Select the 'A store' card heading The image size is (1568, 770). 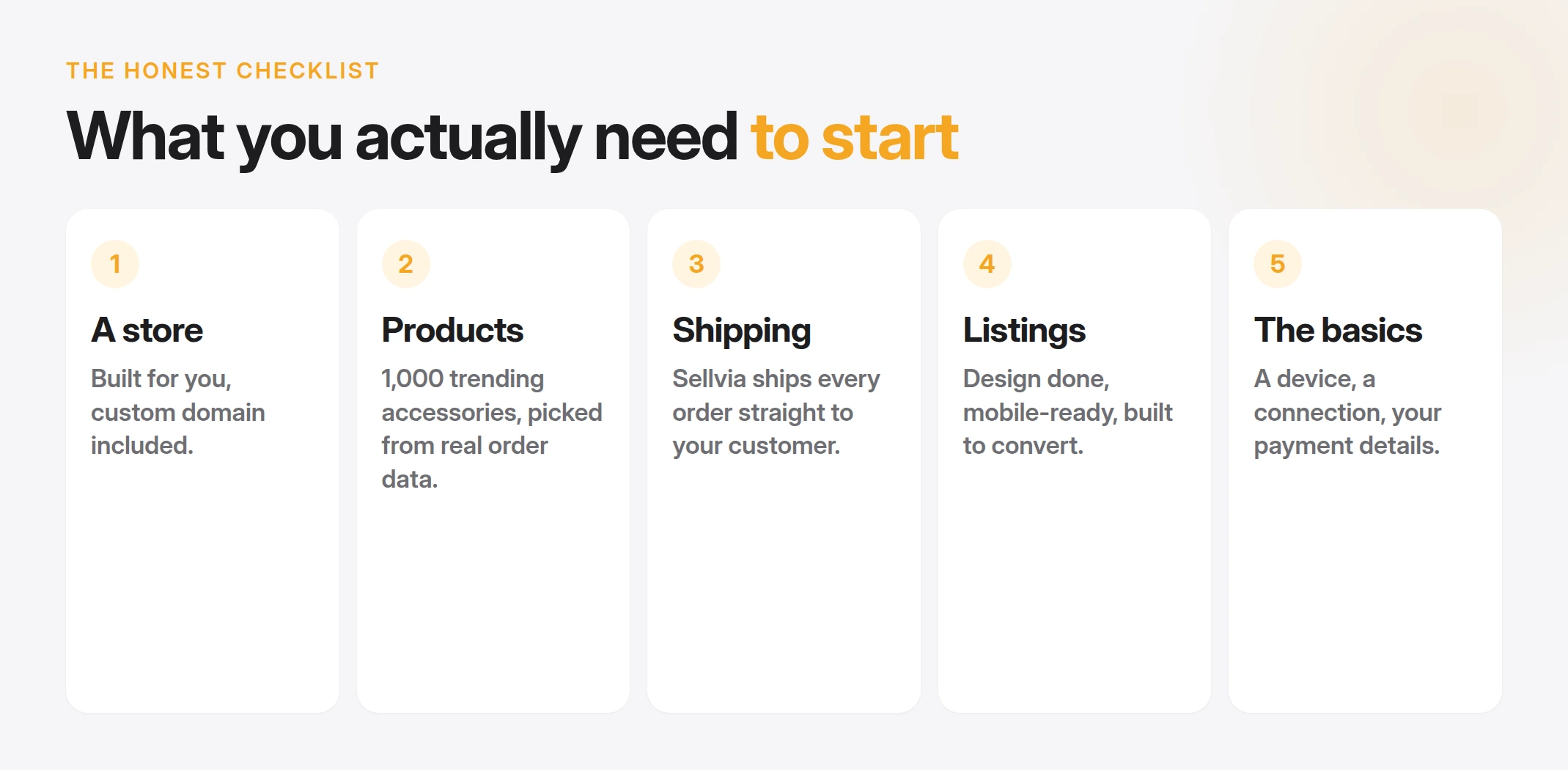coord(147,330)
